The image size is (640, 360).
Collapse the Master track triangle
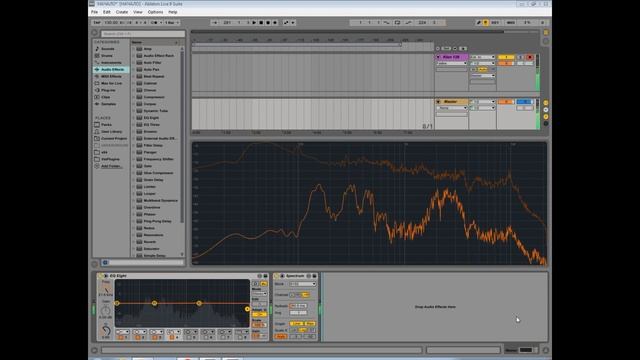438,102
